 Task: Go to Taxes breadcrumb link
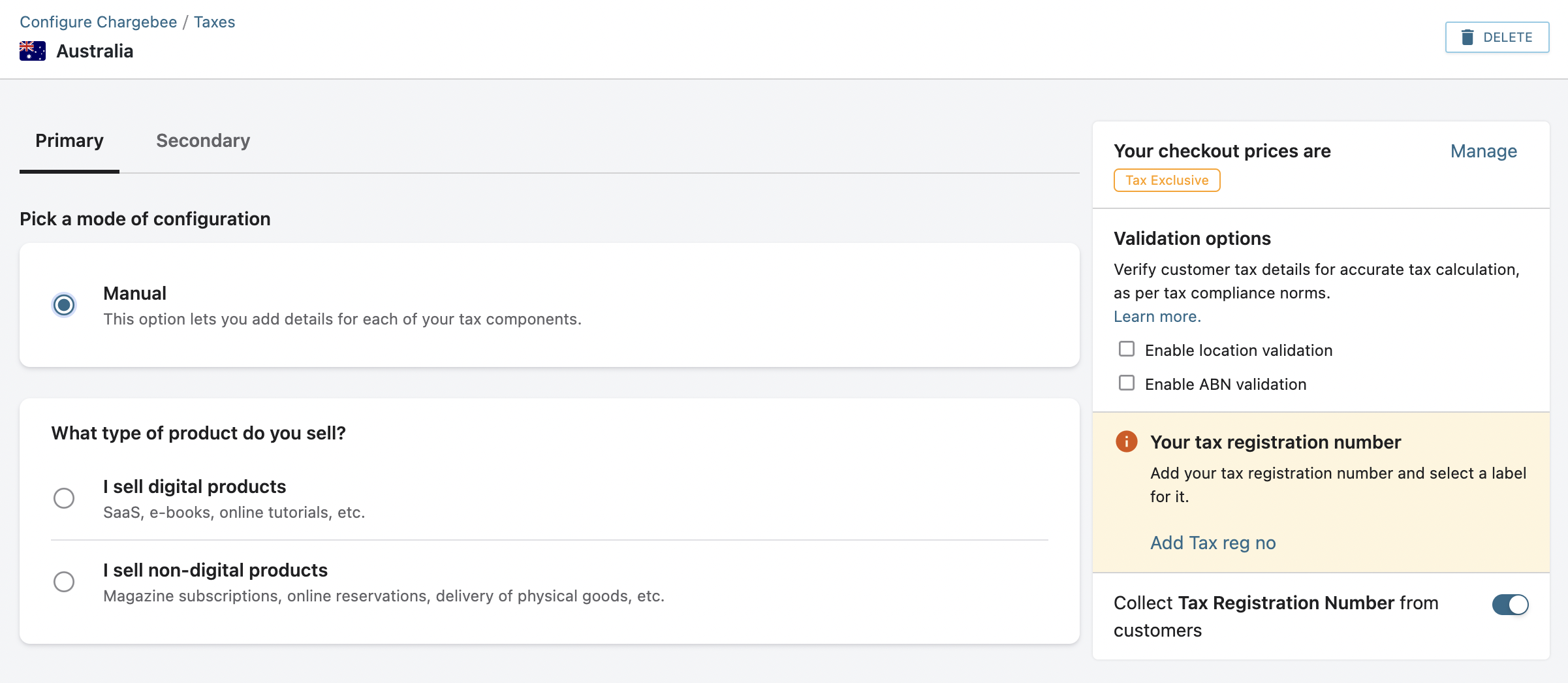214,22
